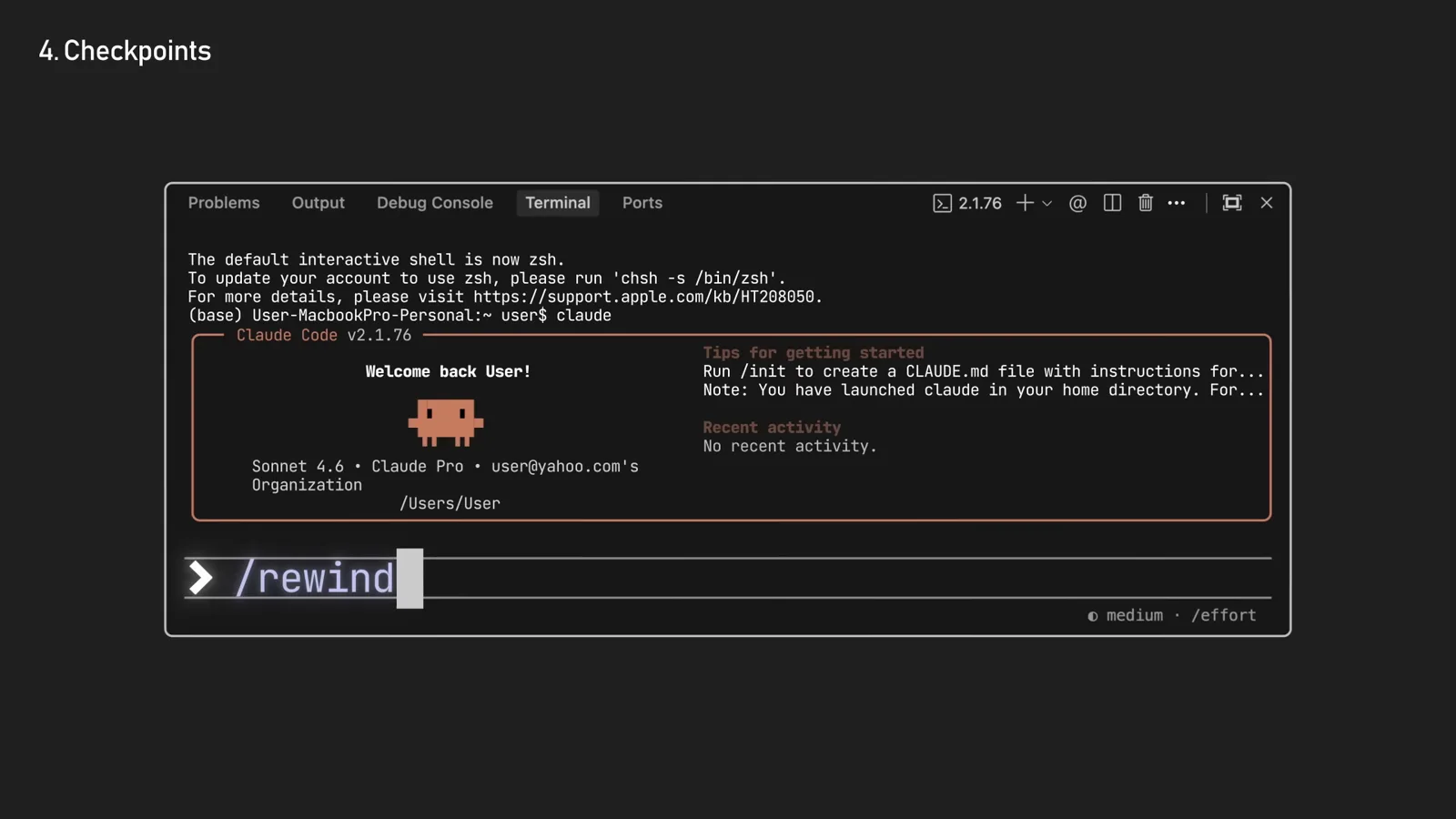The image size is (1456, 819).
Task: Click the prompt chevron before /rewind
Action: click(200, 577)
